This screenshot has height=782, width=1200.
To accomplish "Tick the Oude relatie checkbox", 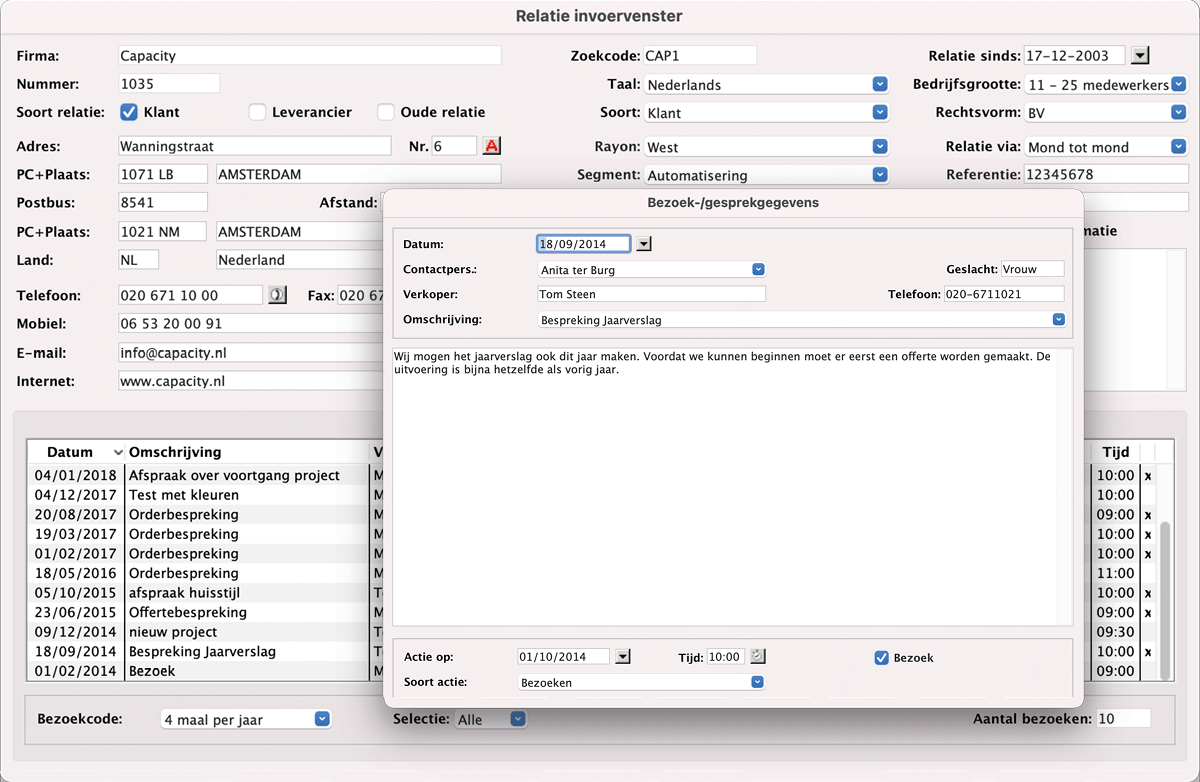I will tap(386, 112).
